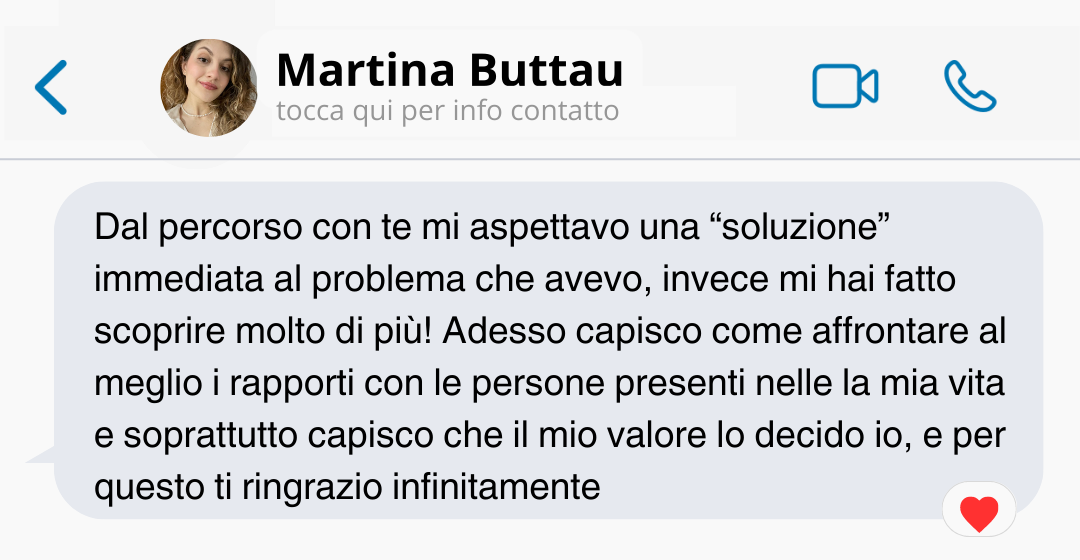Tap "tocca qui per info contatto"
This screenshot has height=560, width=1080.
tap(448, 111)
